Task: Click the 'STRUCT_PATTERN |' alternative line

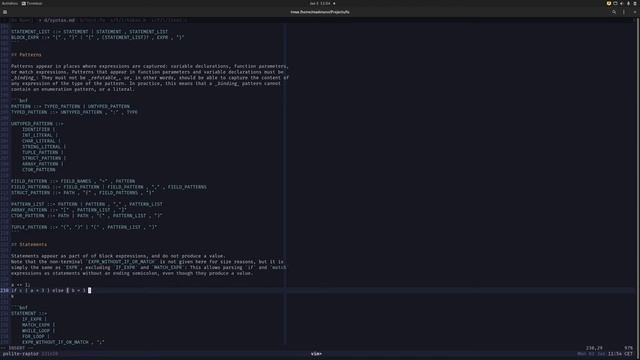Action: 44,158
